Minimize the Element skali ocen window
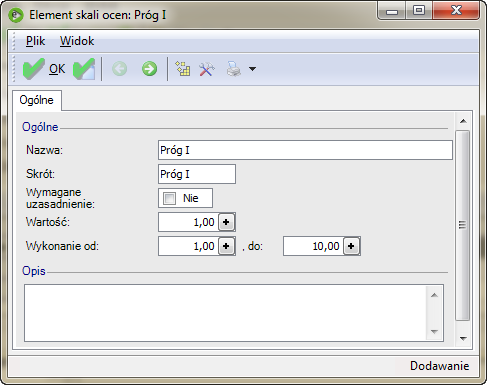This screenshot has width=487, height=385. click(x=392, y=11)
